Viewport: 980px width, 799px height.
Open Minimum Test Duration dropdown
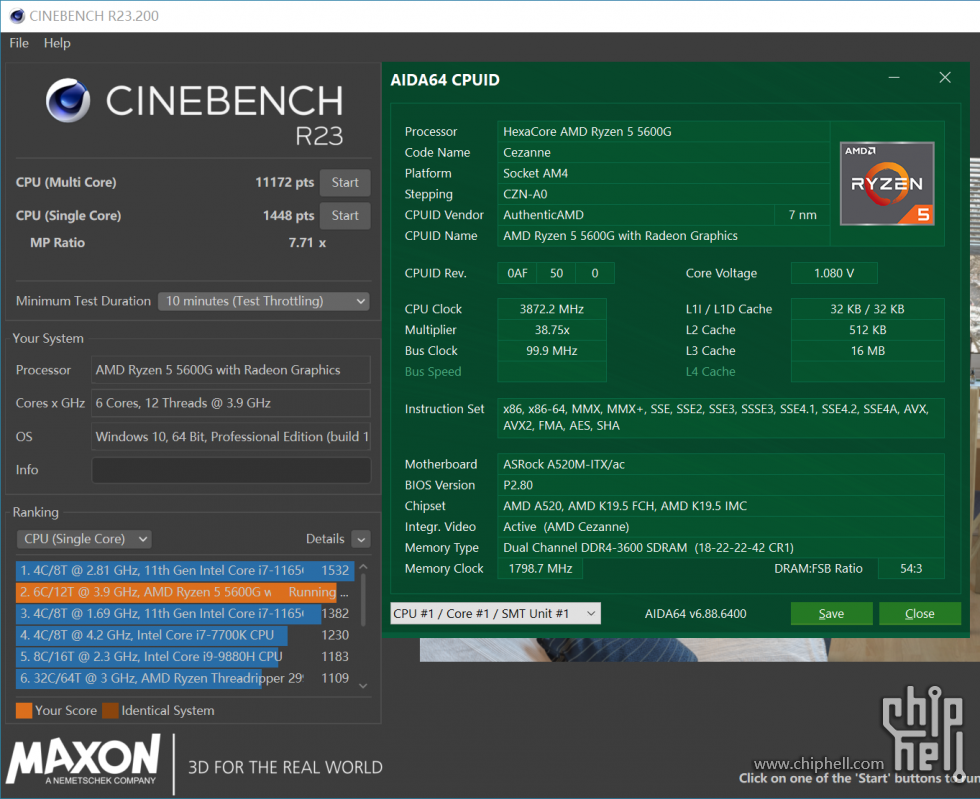coord(264,301)
